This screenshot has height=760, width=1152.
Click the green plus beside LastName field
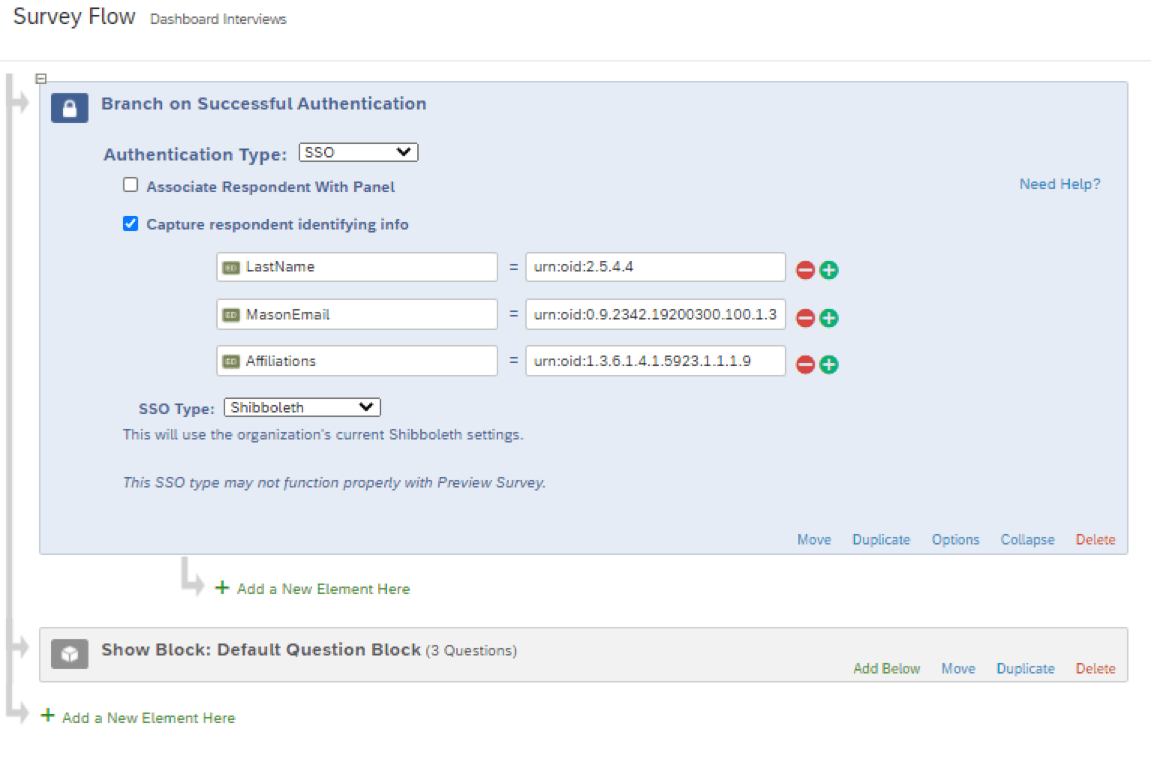[830, 267]
